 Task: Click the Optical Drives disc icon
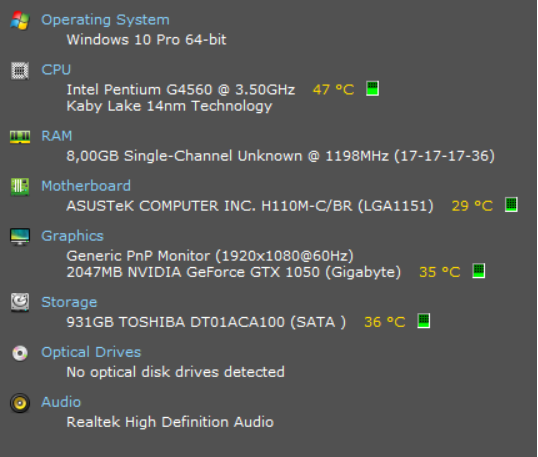pos(20,353)
